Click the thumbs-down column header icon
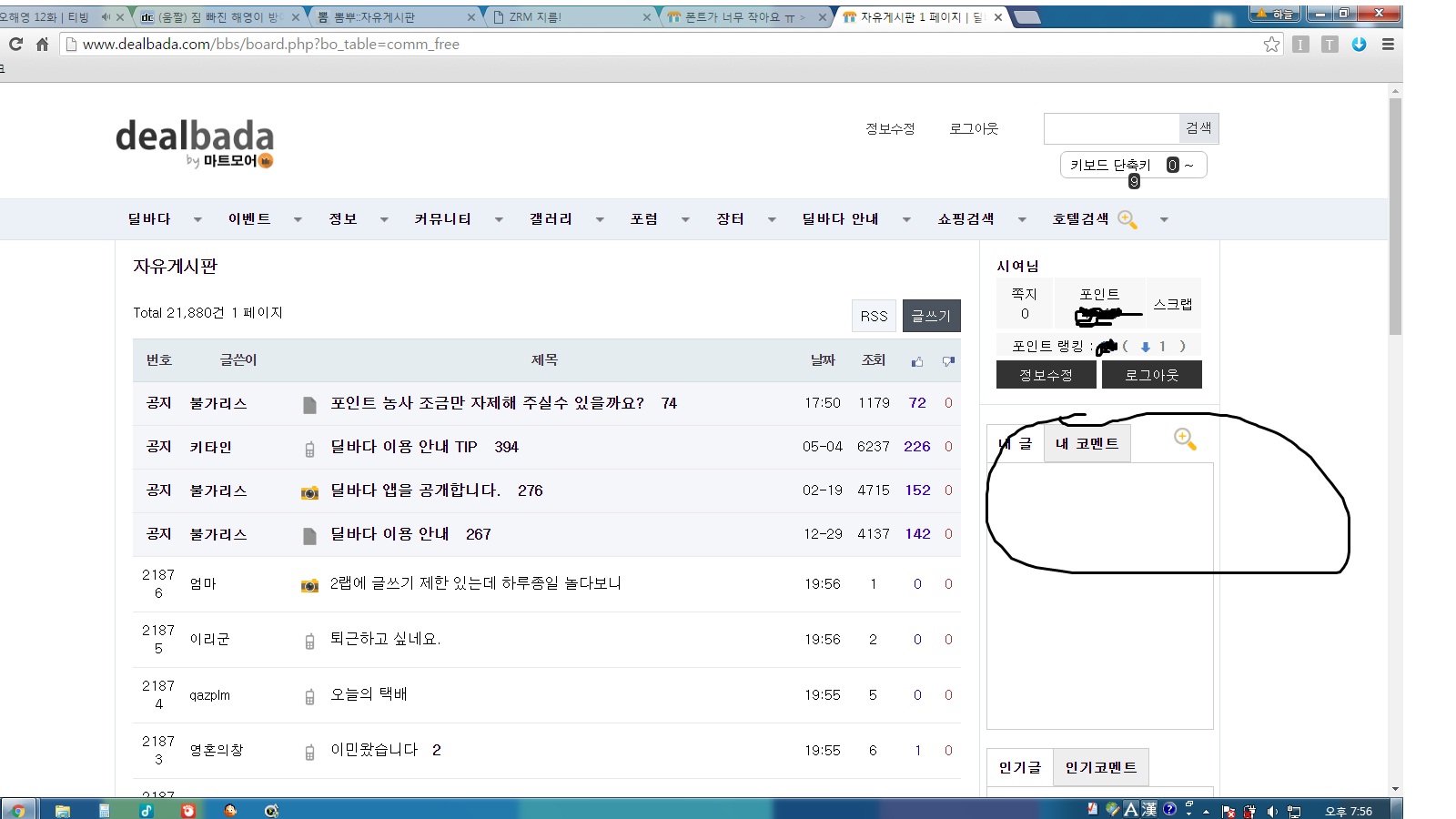Viewport: 1456px width, 819px height. click(948, 361)
